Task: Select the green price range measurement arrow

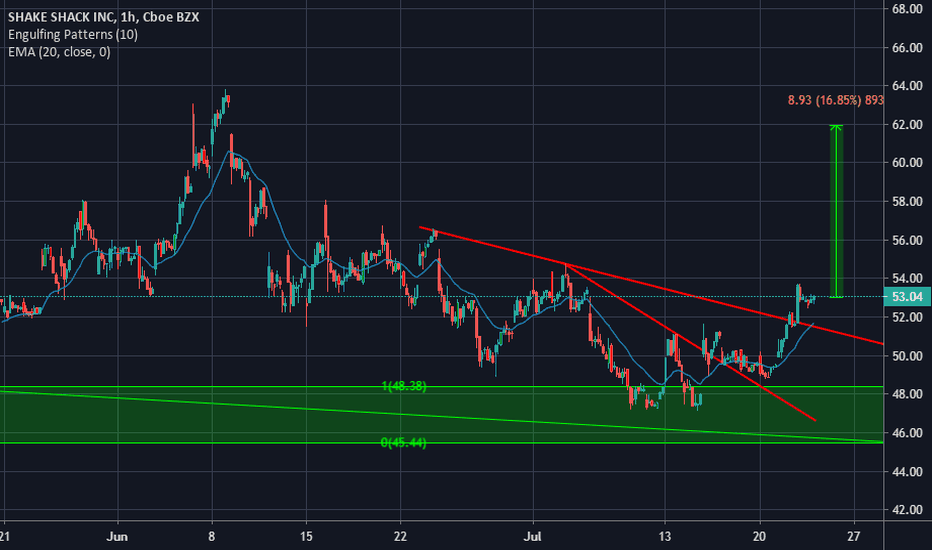Action: 836,211
